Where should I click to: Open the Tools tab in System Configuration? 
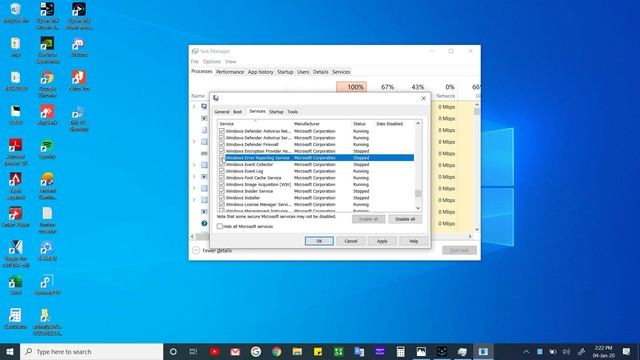[292, 111]
